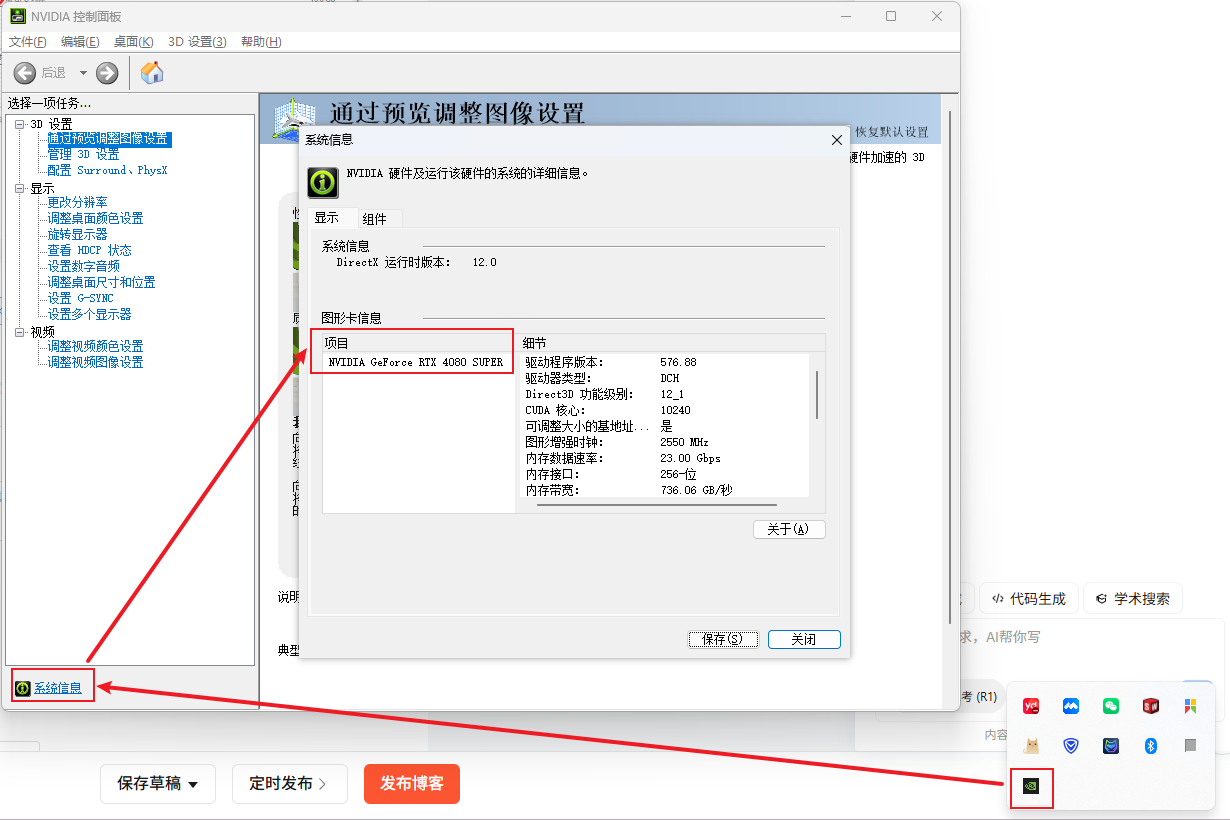Click the 内存带宽 row in details
Screen dimensions: 1230x820
tap(665, 490)
